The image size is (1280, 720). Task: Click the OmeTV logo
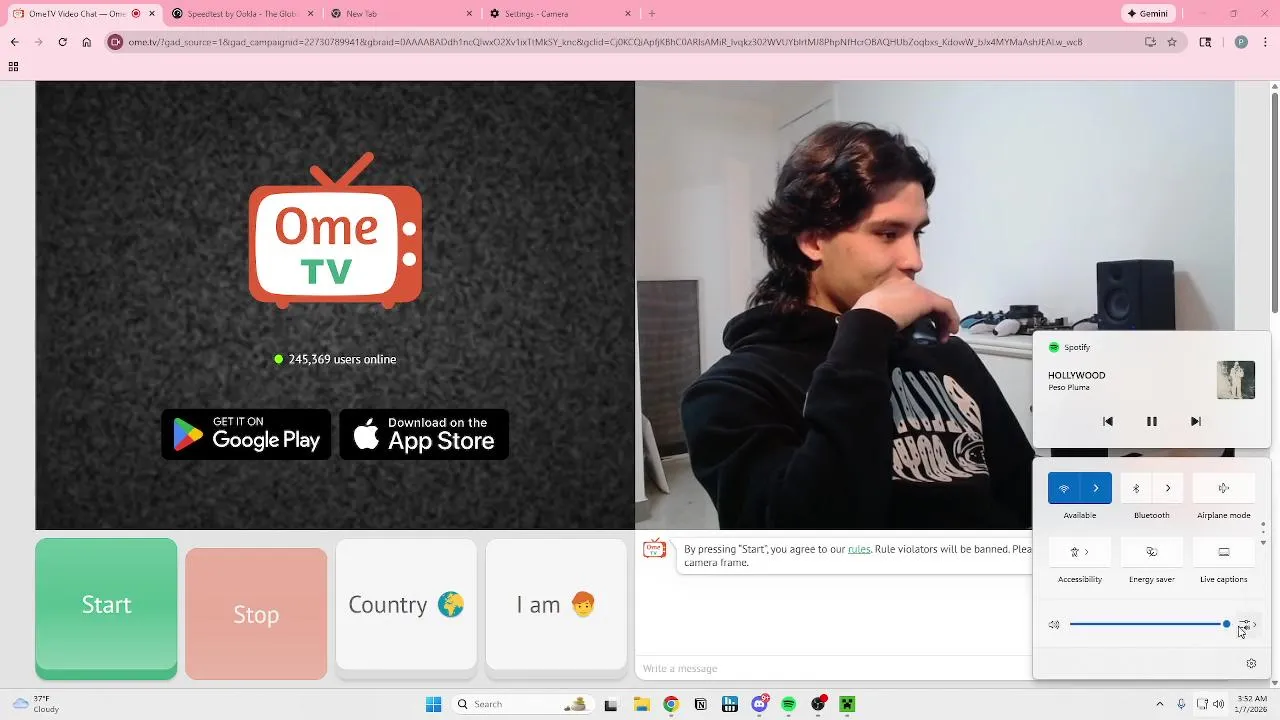tap(335, 230)
